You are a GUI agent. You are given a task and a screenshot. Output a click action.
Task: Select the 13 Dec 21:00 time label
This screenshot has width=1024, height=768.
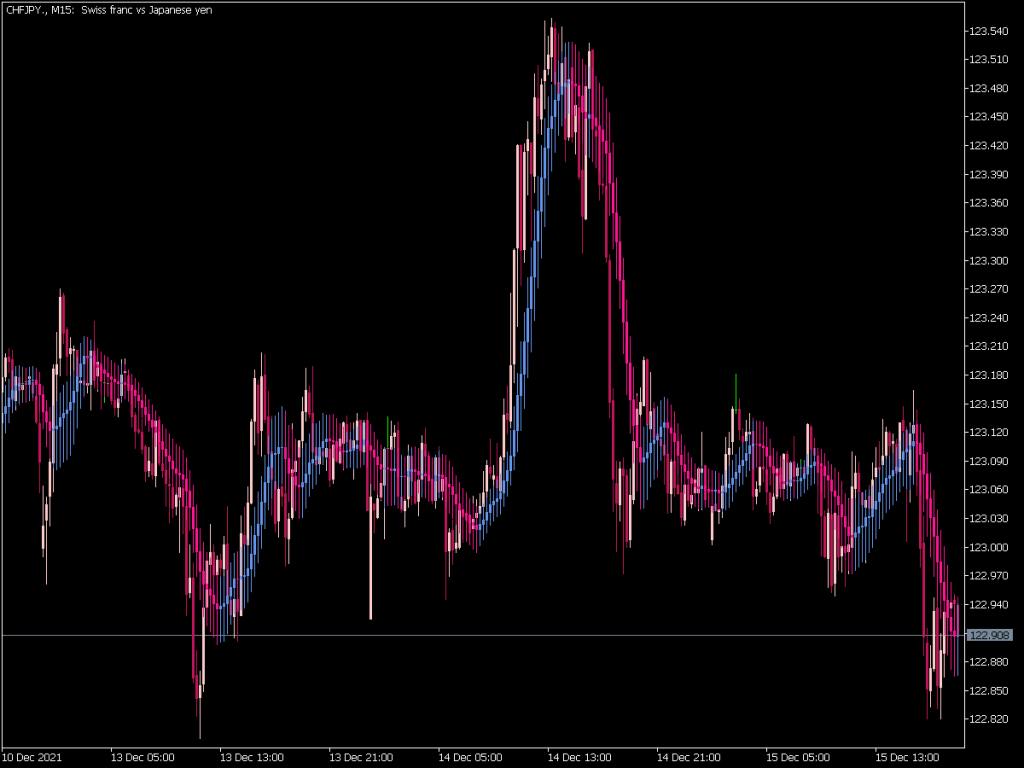[361, 757]
